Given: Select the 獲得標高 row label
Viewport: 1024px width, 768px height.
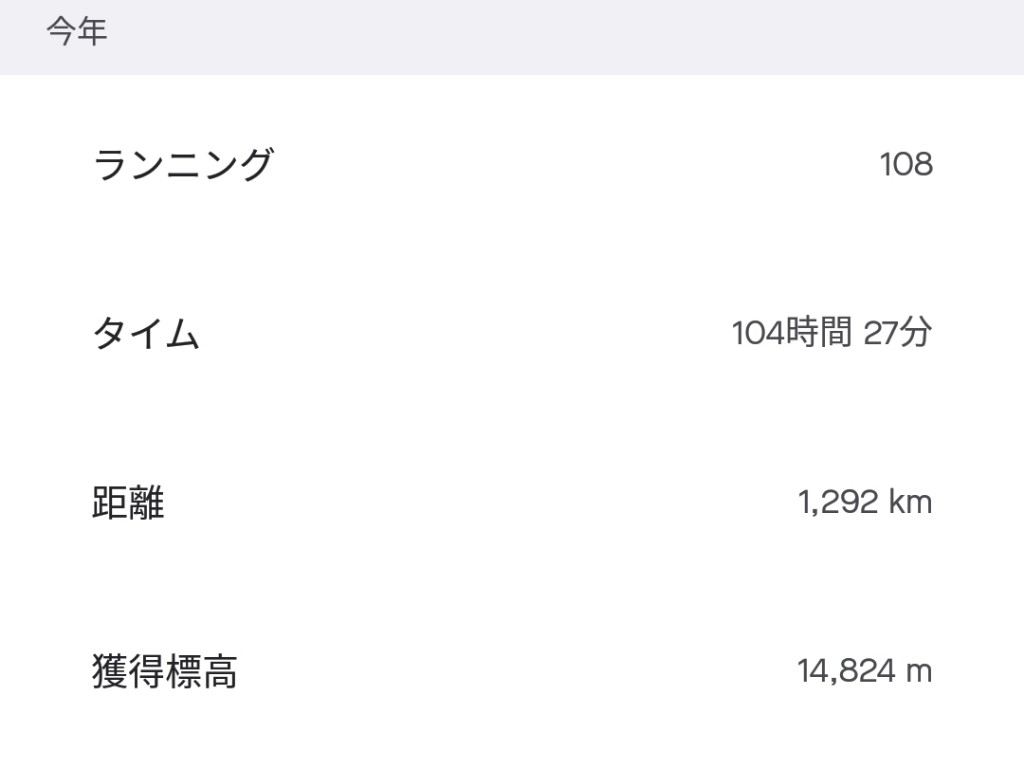Looking at the screenshot, I should pos(165,671).
